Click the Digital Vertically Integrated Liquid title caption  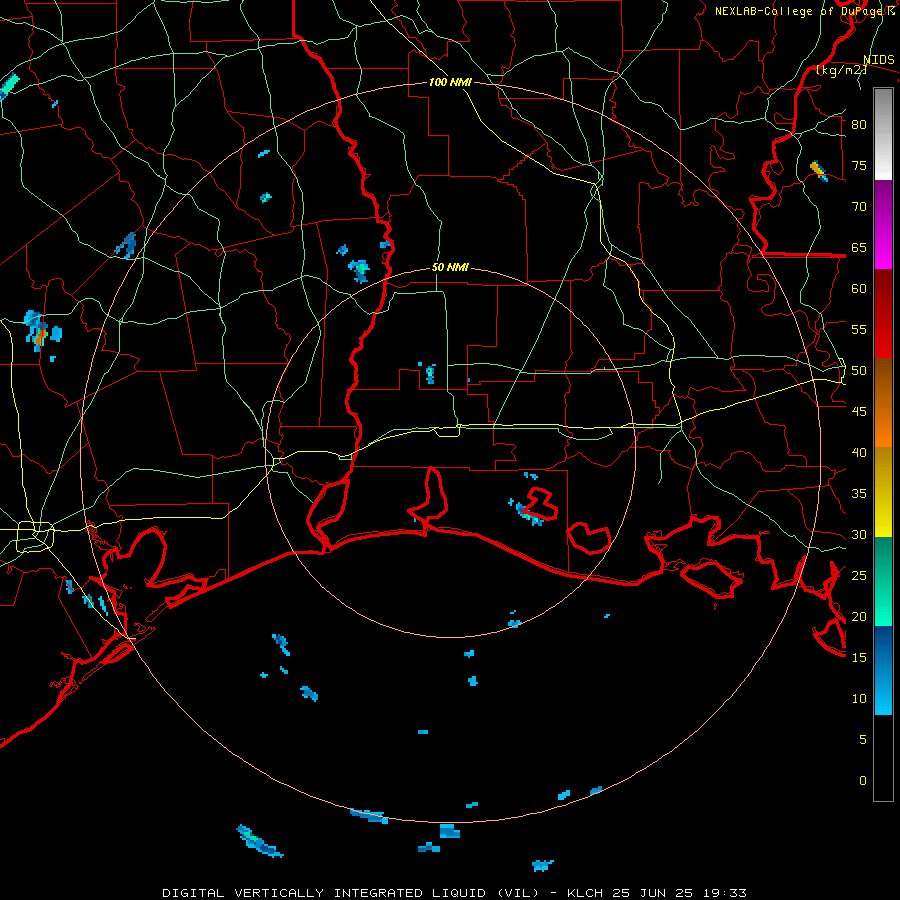[455, 893]
